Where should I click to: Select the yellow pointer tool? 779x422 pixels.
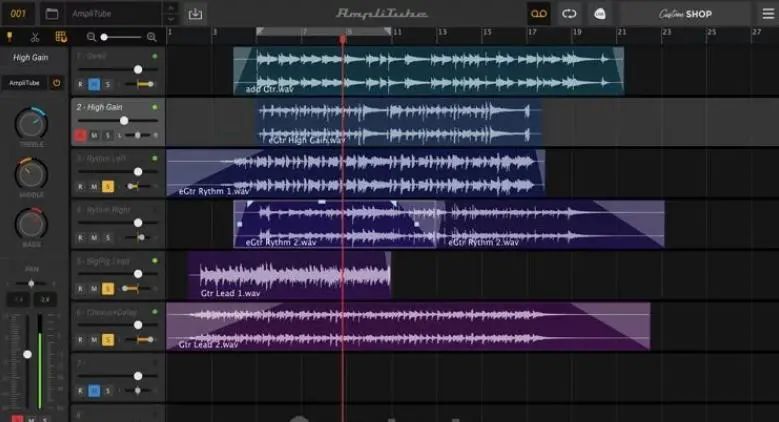pyautogui.click(x=9, y=37)
